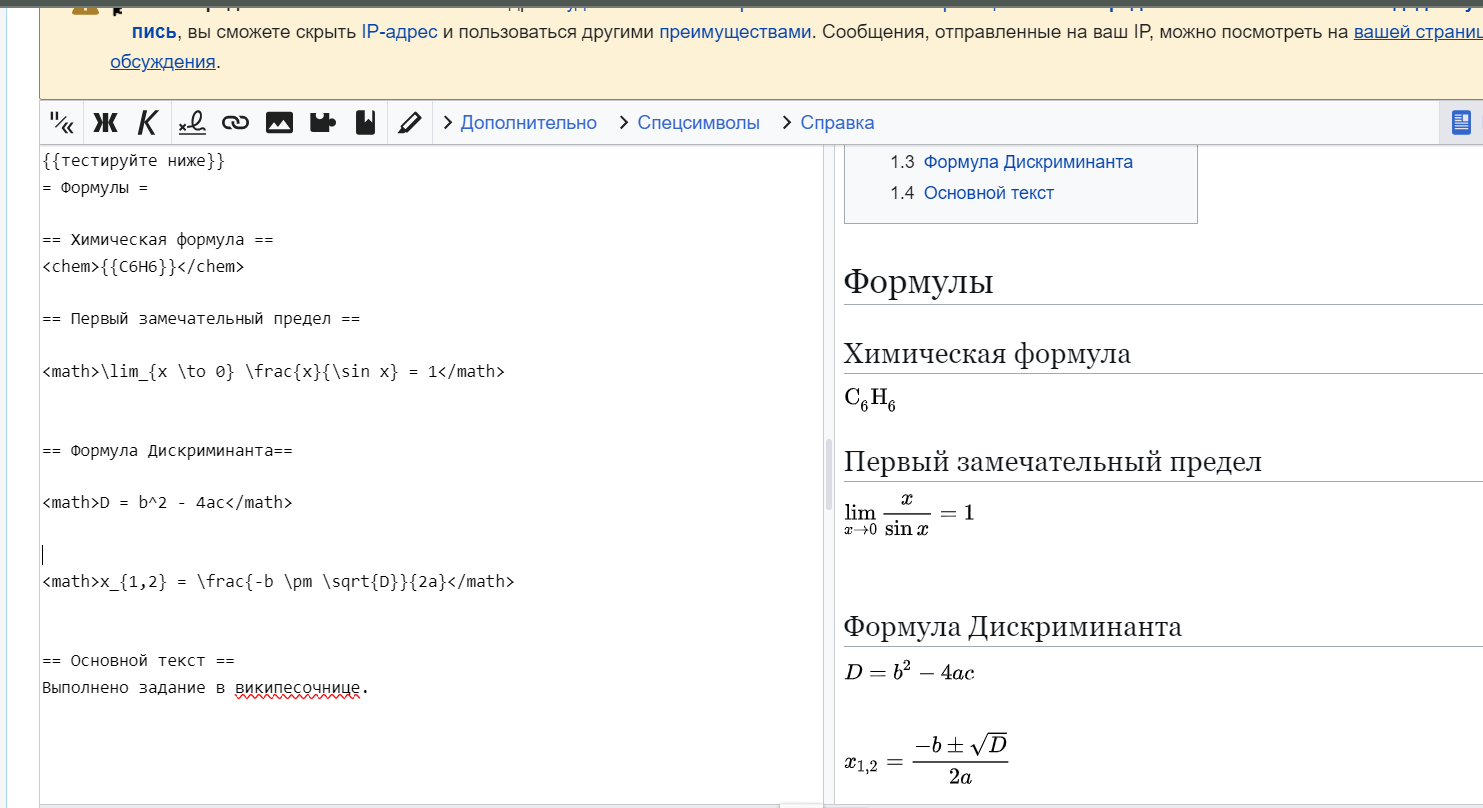This screenshot has width=1483, height=808.
Task: Toggle the preview pane blue icon
Action: (x=1461, y=123)
